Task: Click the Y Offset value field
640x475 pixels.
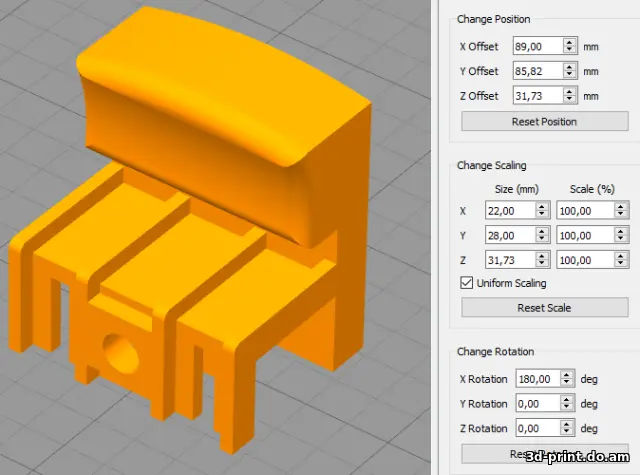Action: 536,71
